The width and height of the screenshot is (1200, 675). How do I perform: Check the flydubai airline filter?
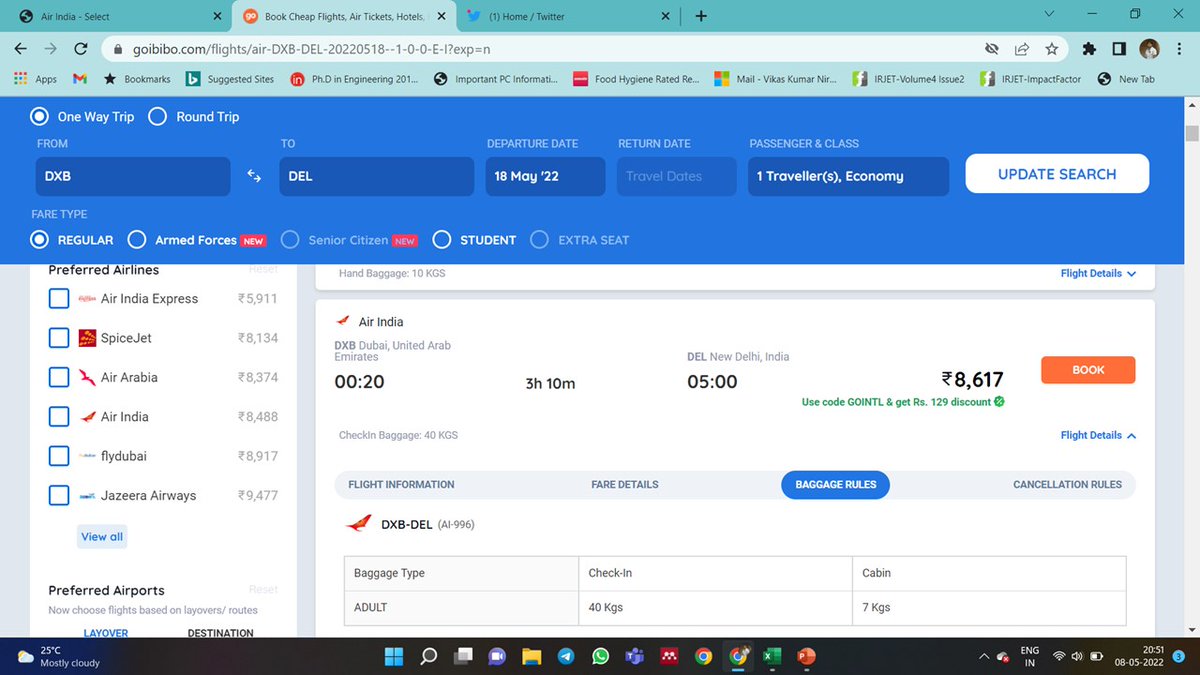coord(59,456)
